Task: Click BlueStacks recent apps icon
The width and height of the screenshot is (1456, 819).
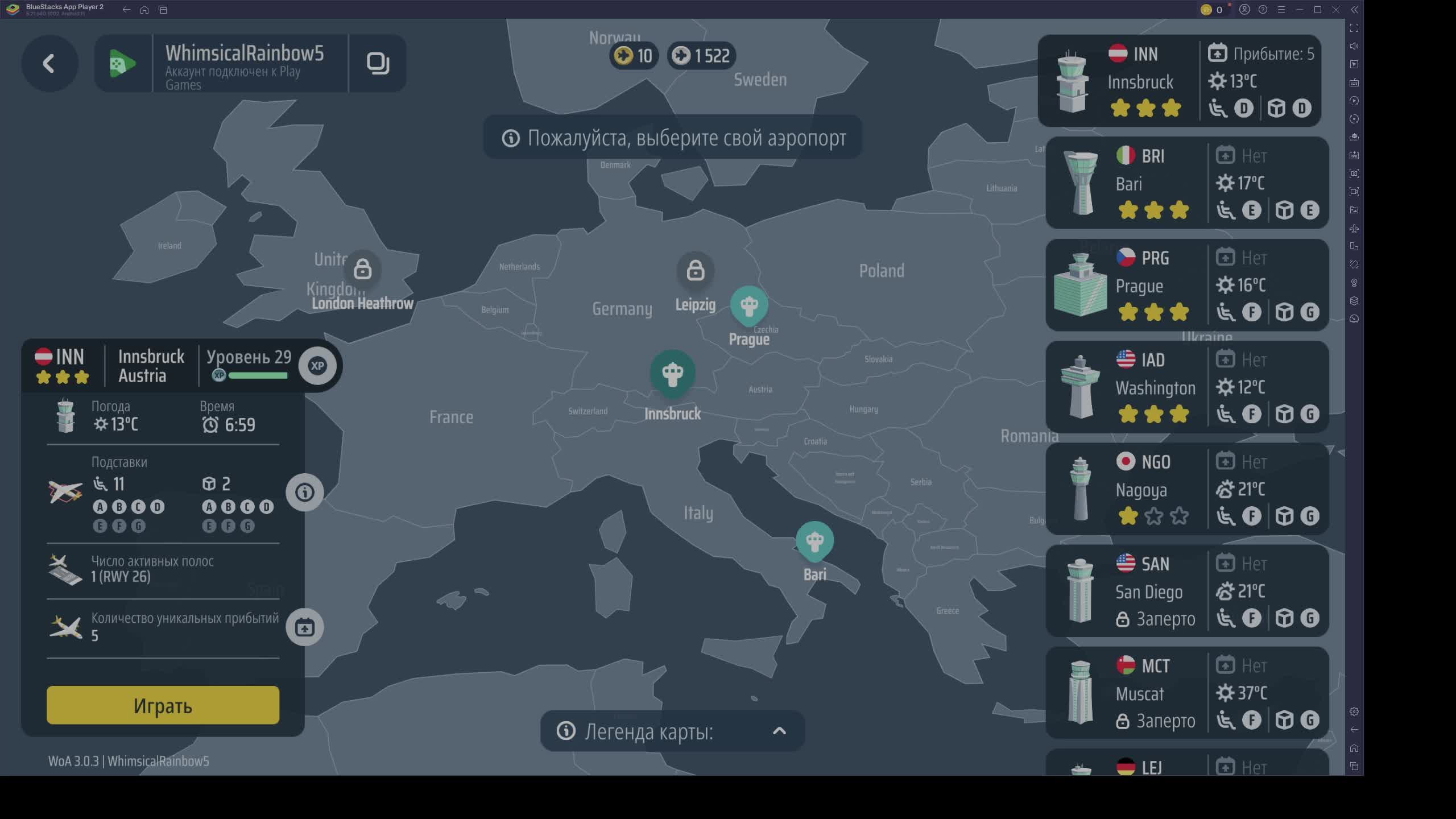Action: [x=163, y=10]
